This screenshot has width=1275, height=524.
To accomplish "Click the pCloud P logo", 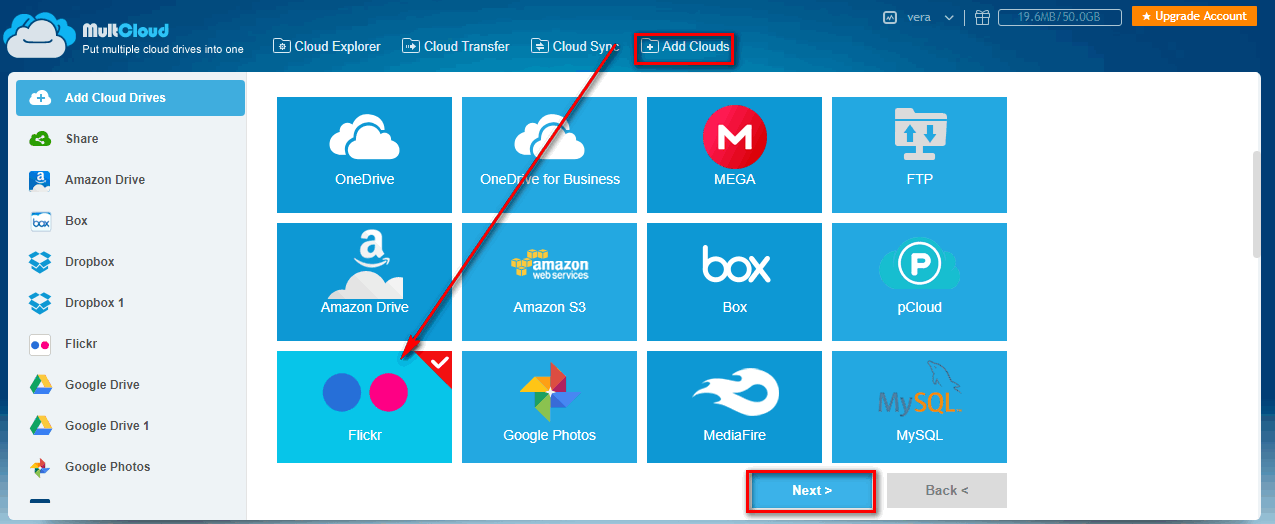I will [919, 264].
